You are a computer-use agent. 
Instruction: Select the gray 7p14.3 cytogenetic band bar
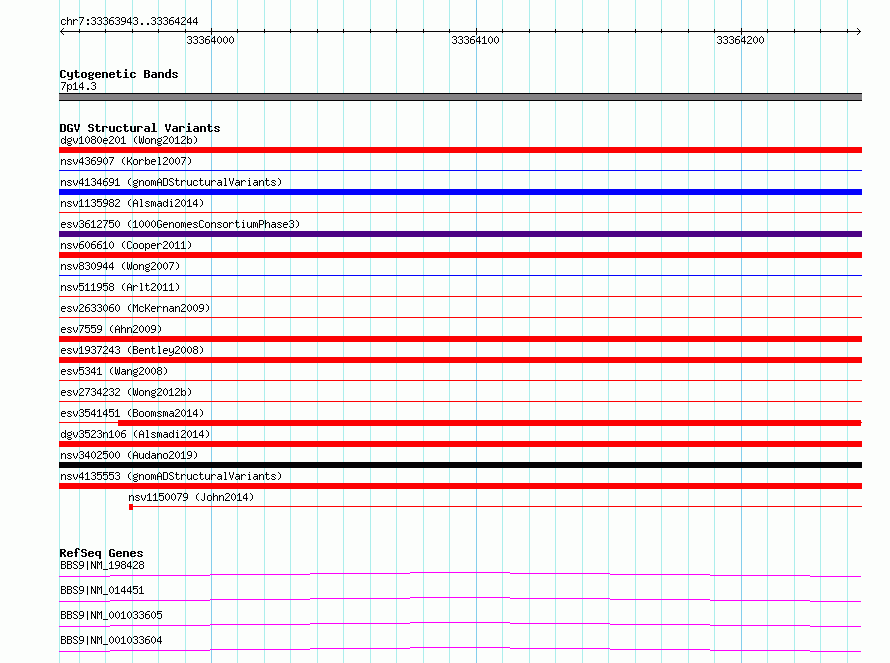(x=460, y=97)
